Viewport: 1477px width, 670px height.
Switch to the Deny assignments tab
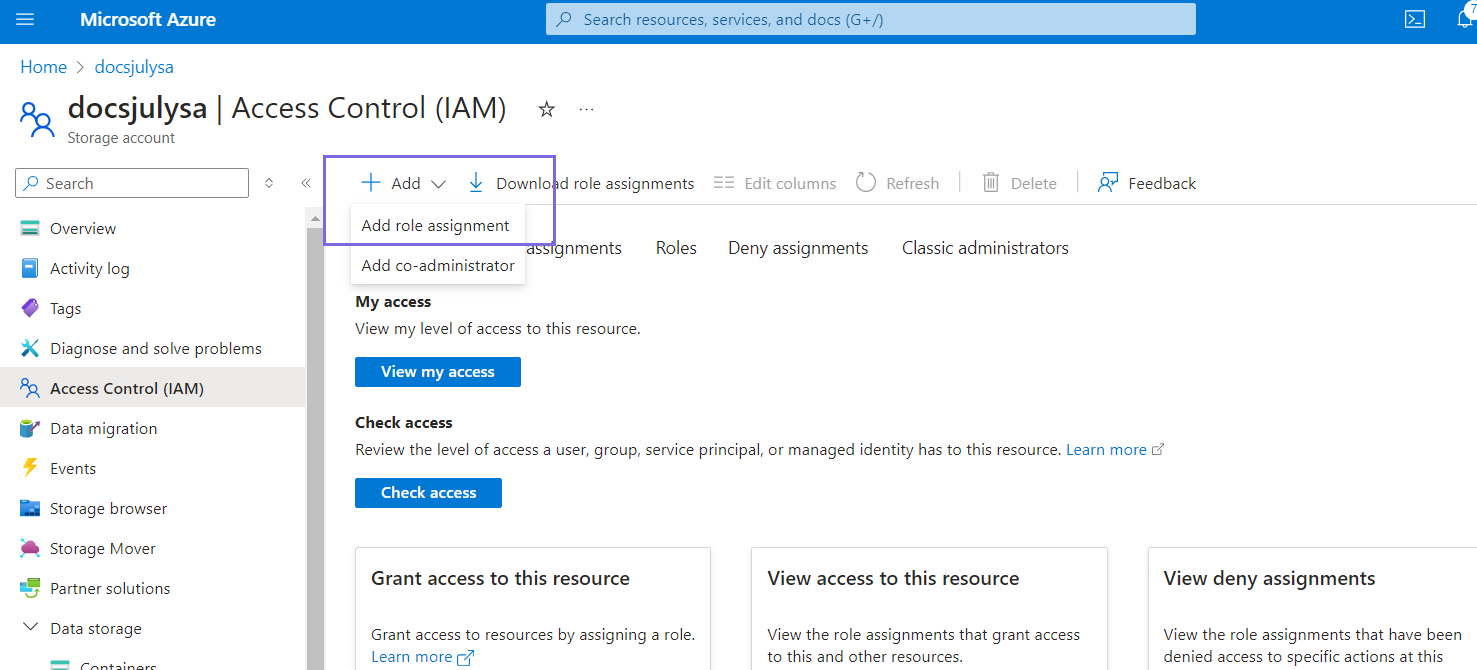[x=798, y=248]
